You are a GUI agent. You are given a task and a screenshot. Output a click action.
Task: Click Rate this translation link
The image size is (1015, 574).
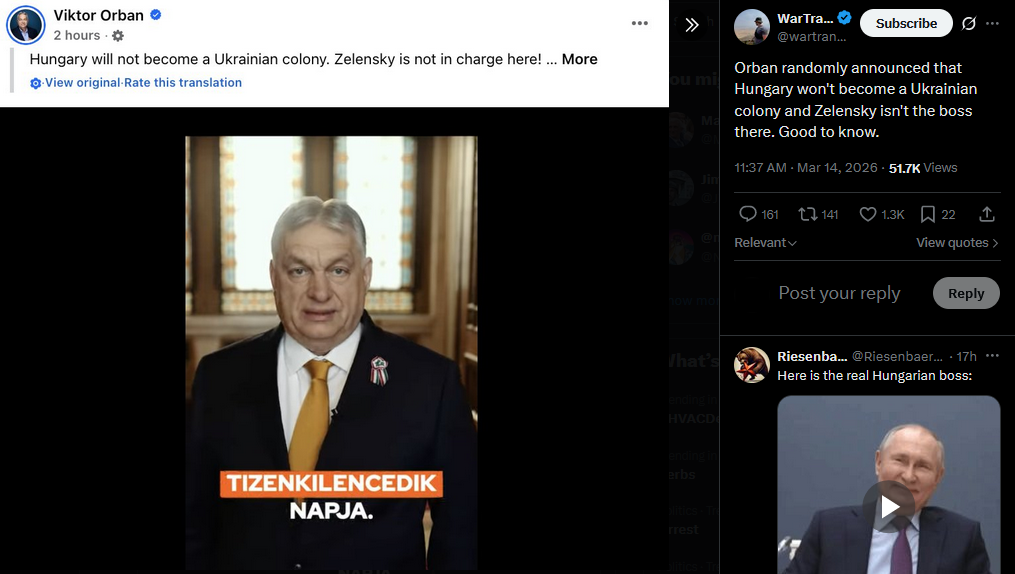pos(183,83)
